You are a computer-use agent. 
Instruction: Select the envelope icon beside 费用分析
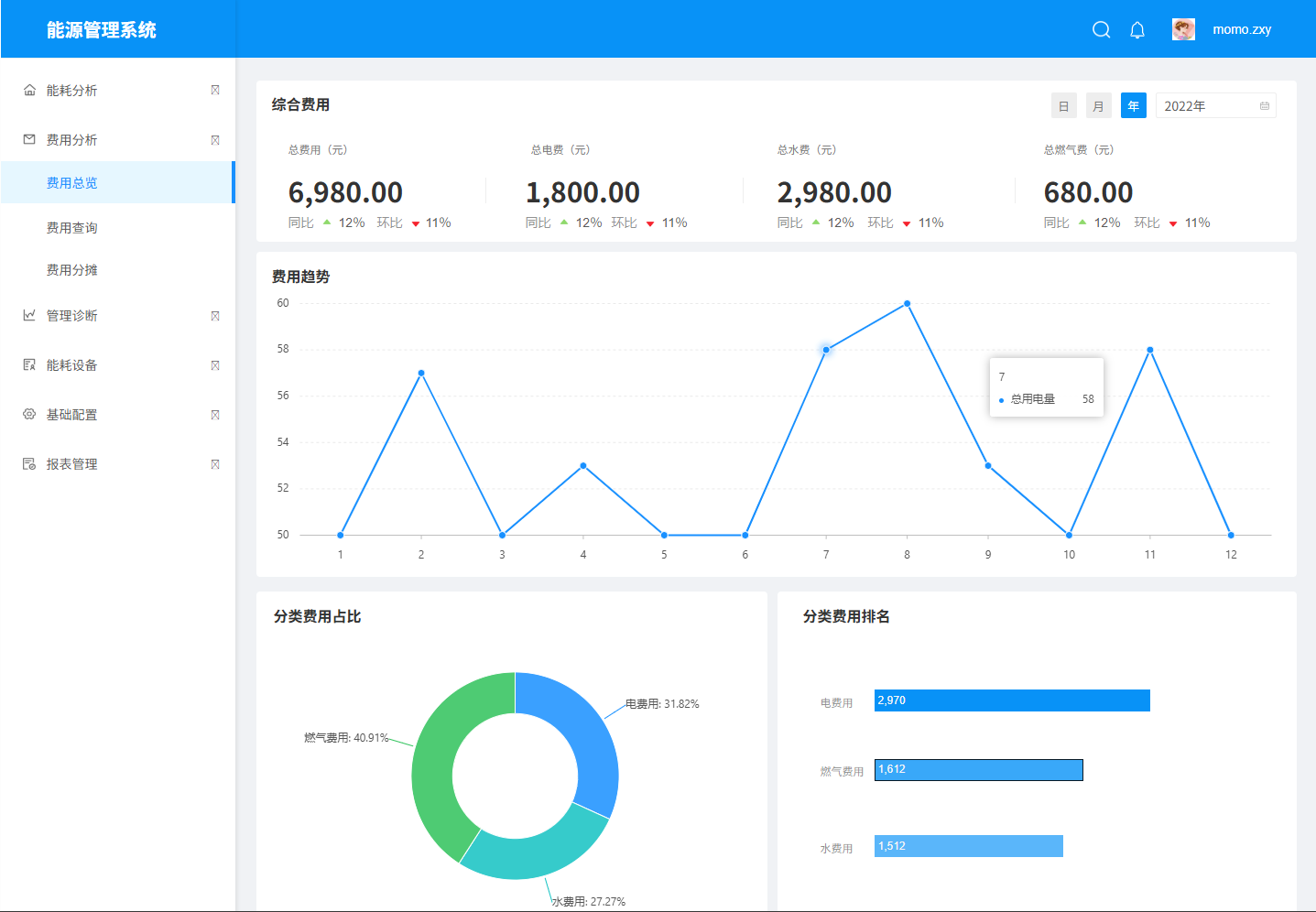[x=29, y=139]
